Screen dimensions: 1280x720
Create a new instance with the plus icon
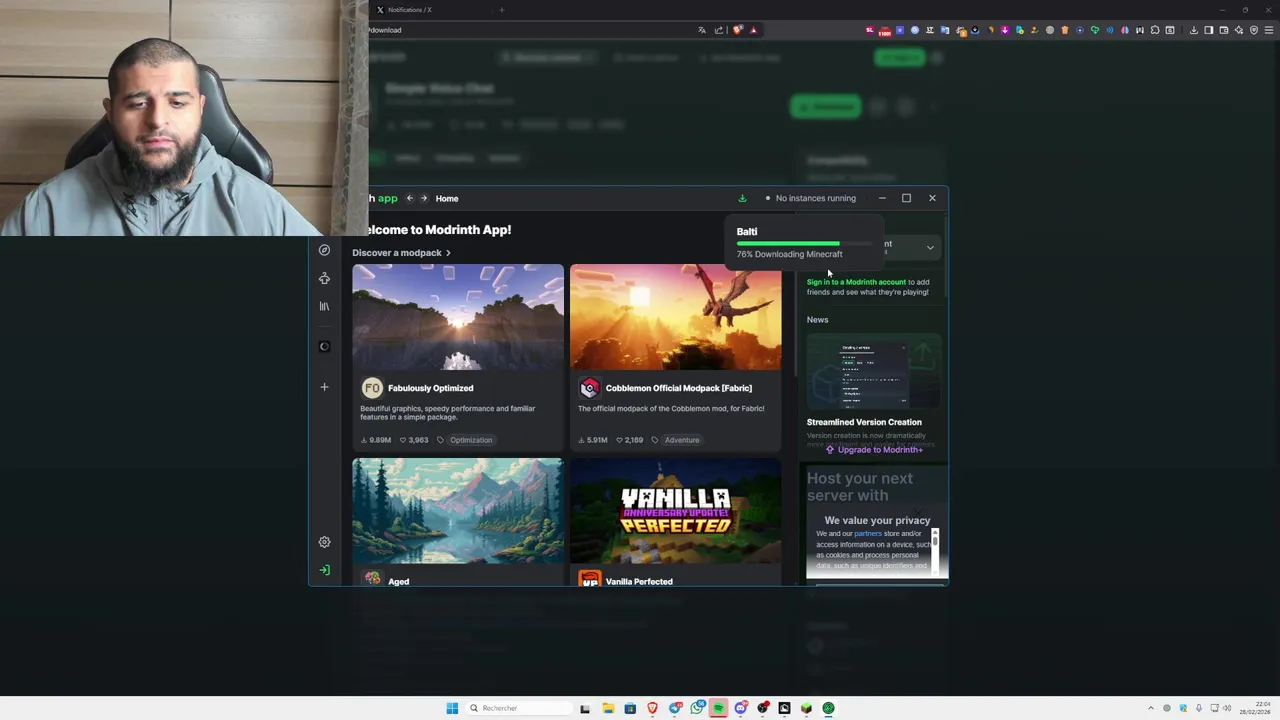pyautogui.click(x=324, y=386)
